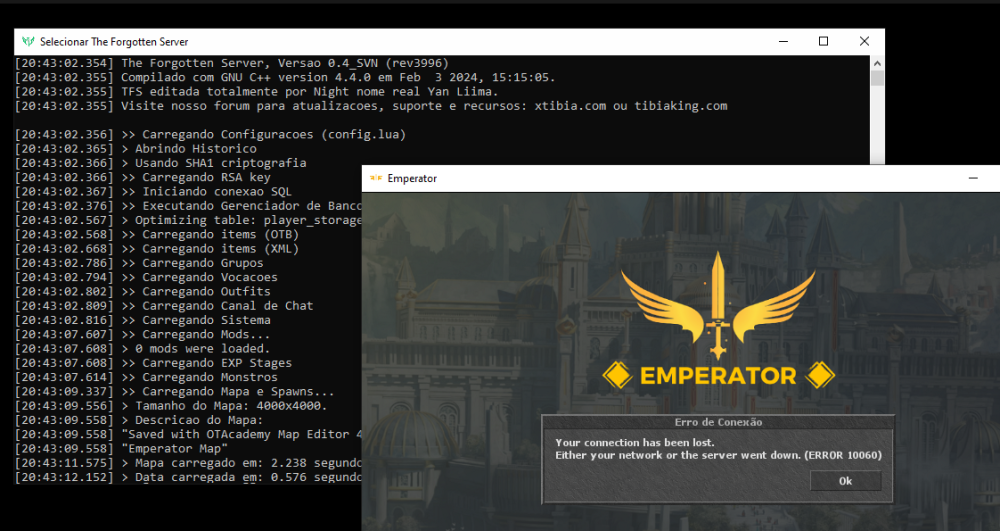
Task: Click the line 'Data carregada em: 0.576'
Action: [188, 477]
